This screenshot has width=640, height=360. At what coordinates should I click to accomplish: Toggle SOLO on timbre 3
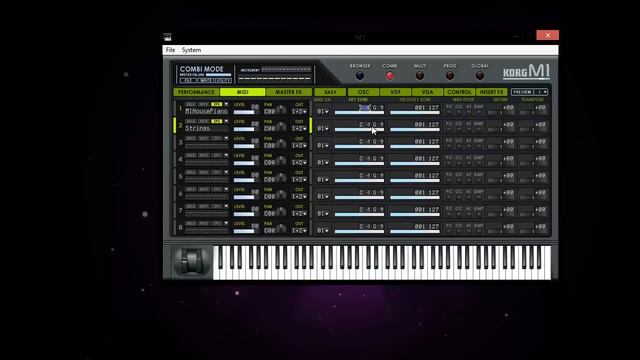pyautogui.click(x=191, y=138)
